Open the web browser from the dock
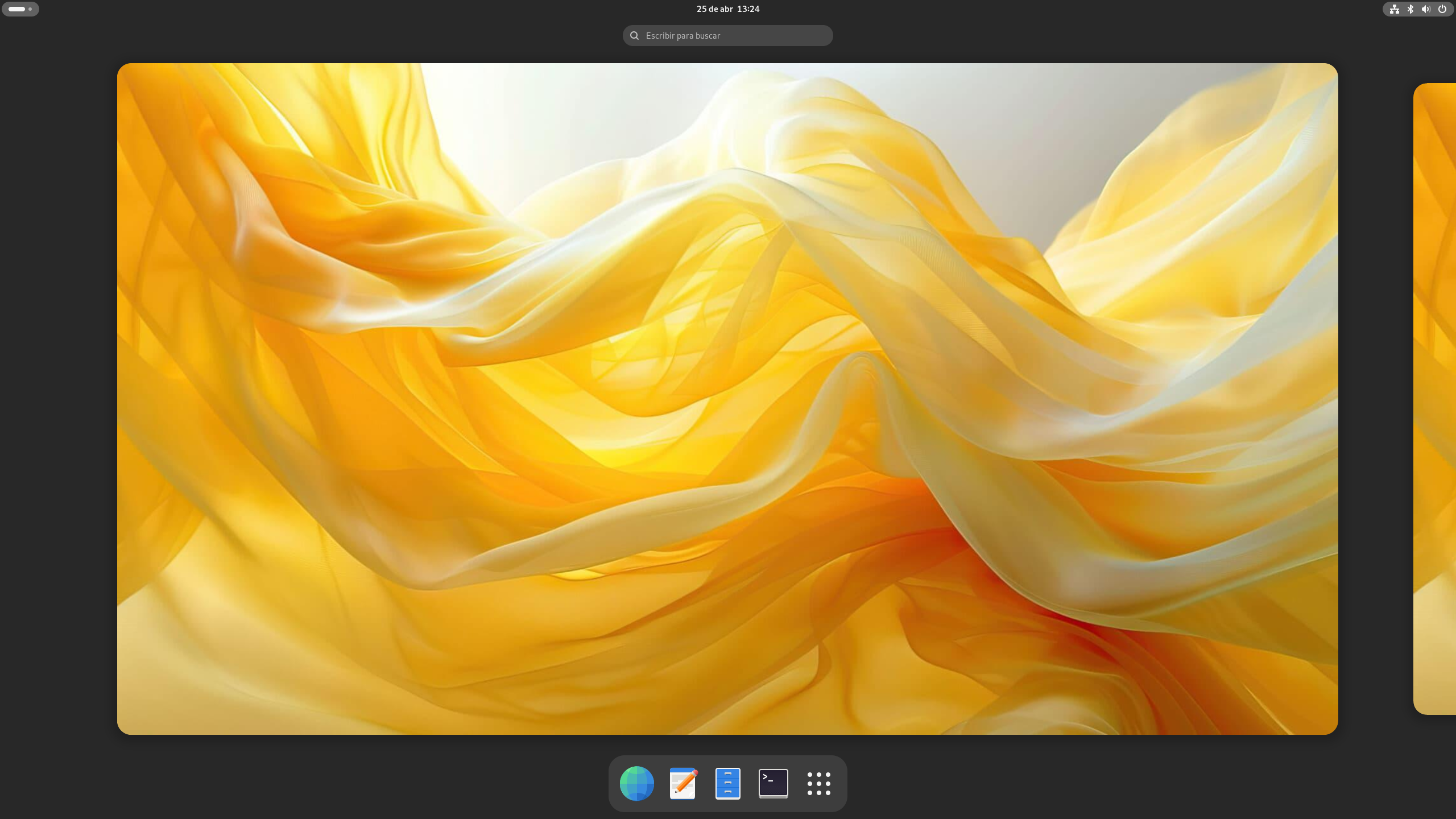This screenshot has height=819, width=1456. pos(636,783)
